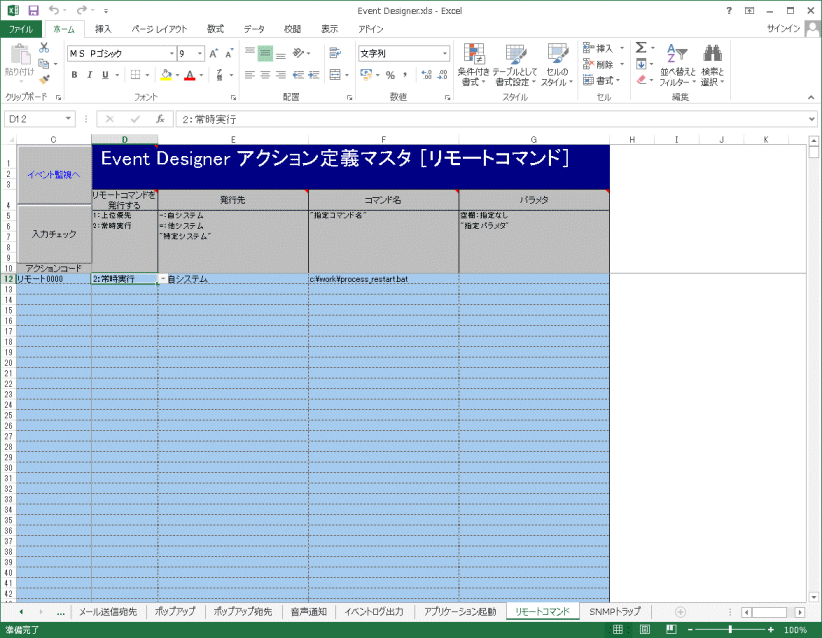Click the イベント監視へ button
The height and width of the screenshot is (638, 822).
click(55, 175)
